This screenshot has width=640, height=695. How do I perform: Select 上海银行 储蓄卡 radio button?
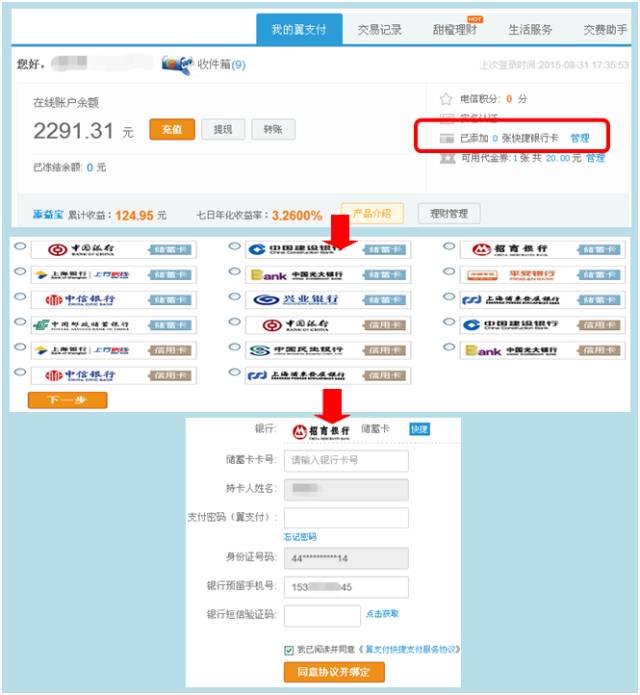pos(20,271)
